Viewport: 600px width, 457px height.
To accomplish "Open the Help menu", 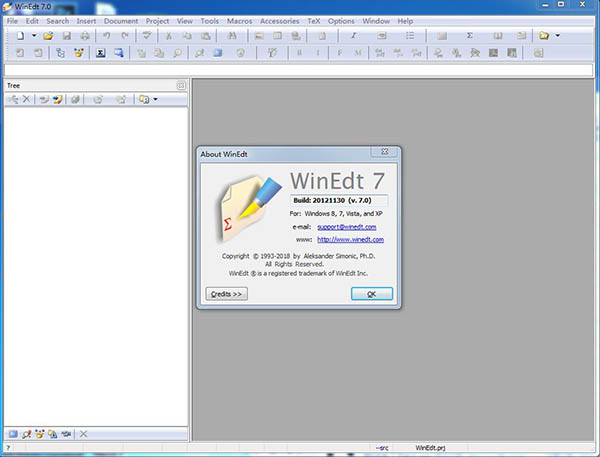I will click(405, 21).
